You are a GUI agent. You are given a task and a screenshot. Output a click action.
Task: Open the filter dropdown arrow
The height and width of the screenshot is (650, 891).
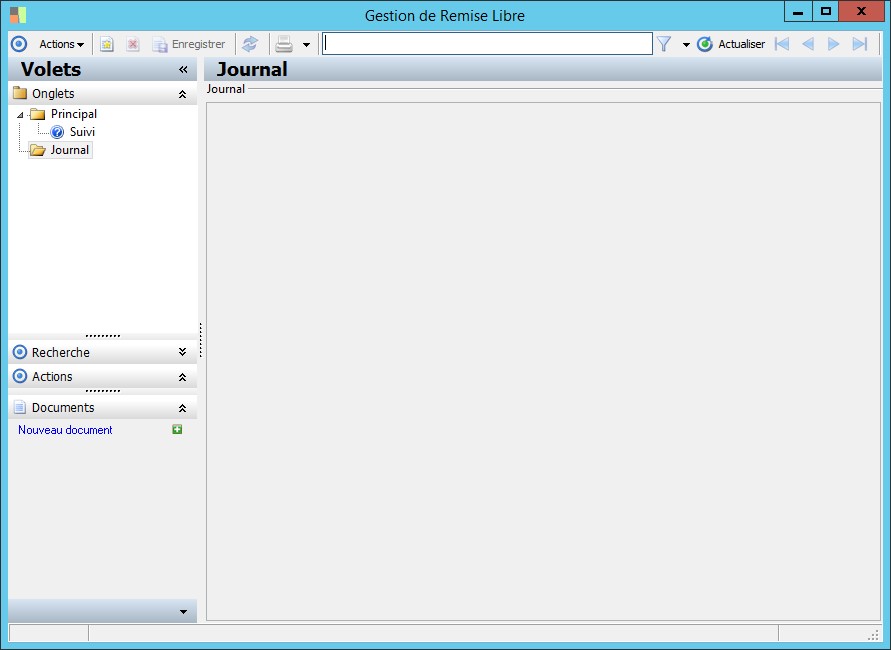(686, 44)
